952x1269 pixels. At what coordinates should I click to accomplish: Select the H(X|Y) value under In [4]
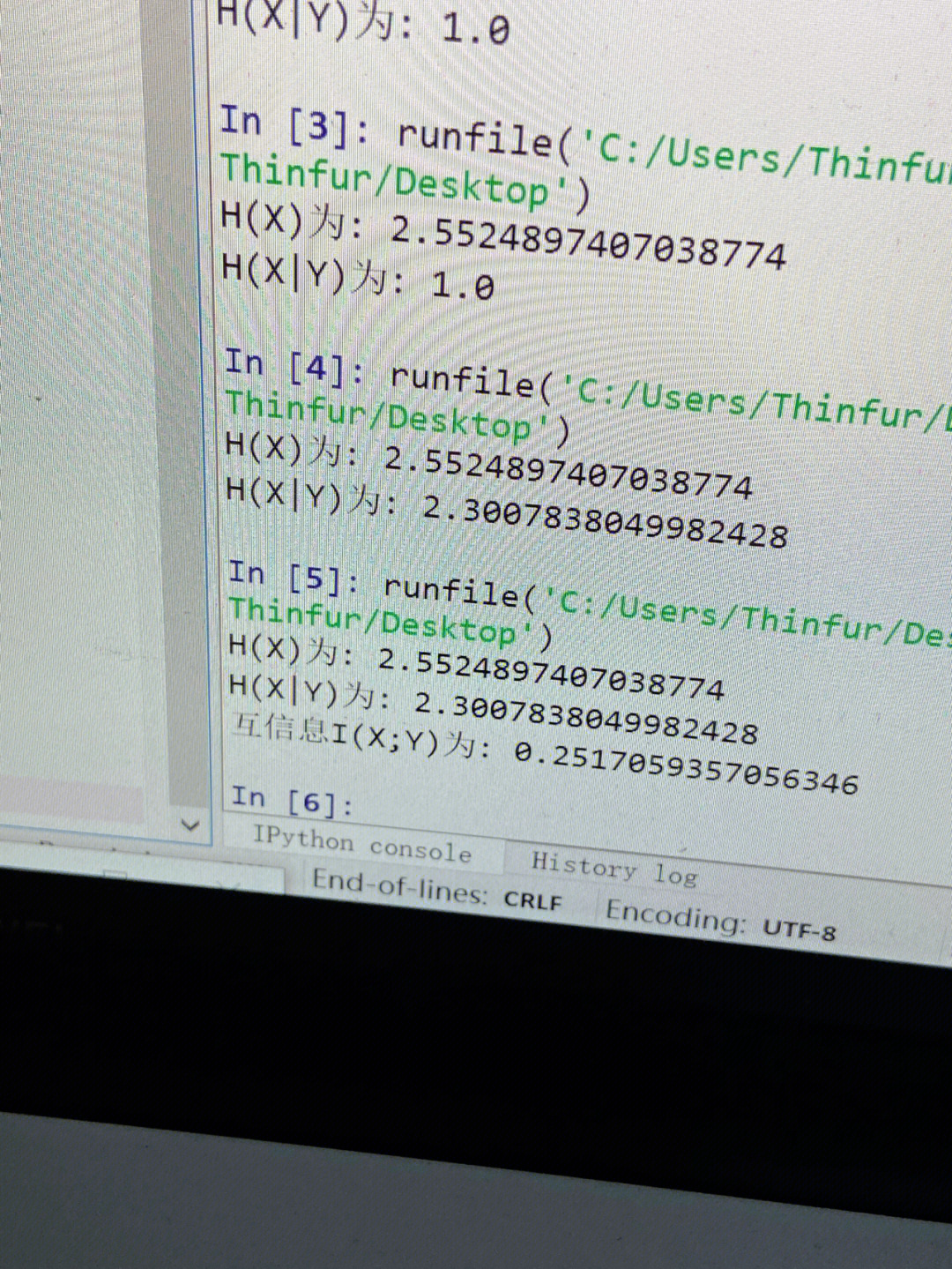605,520
